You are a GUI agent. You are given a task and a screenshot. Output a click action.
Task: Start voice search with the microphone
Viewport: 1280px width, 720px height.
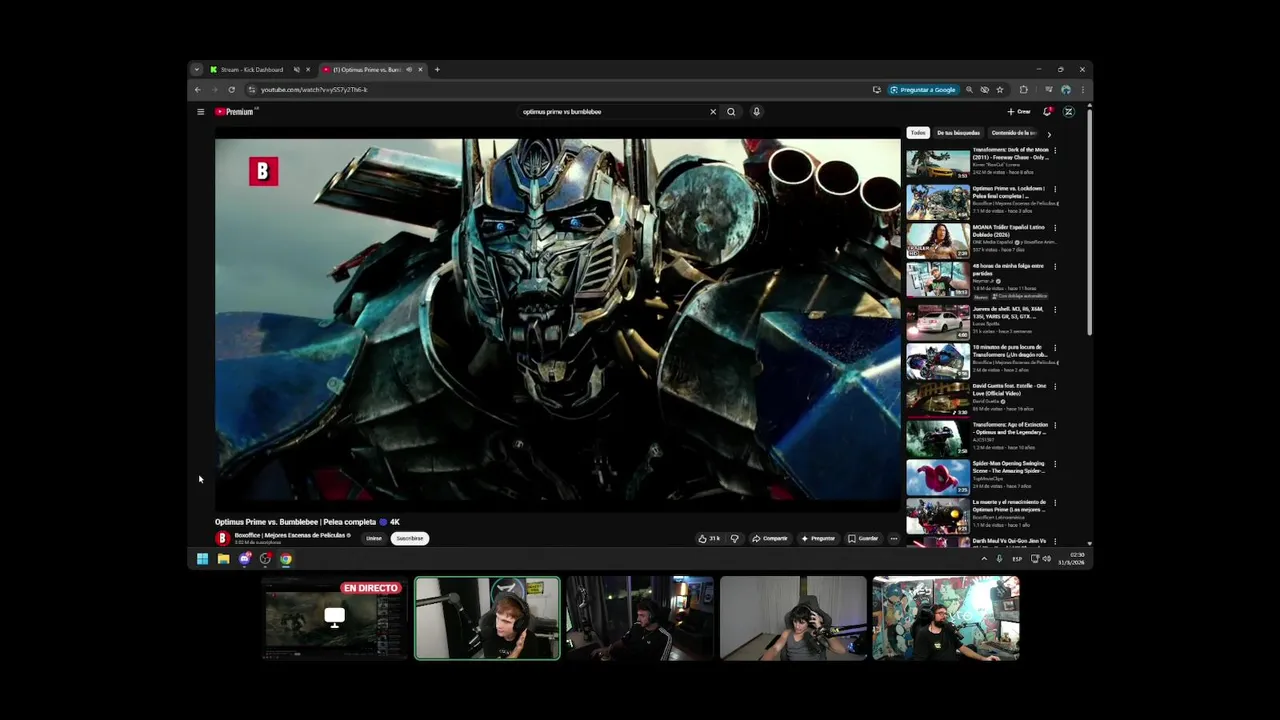(756, 112)
